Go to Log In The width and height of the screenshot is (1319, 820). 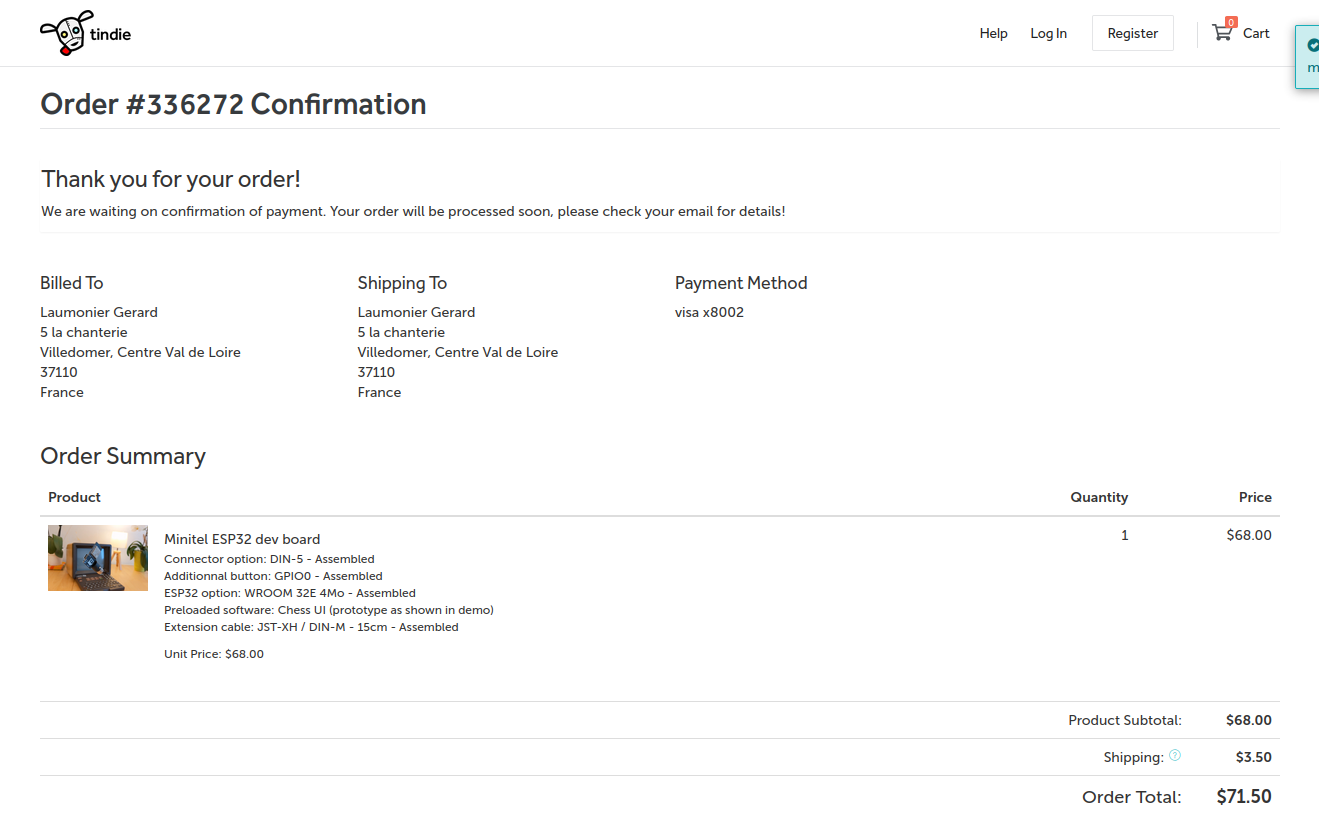point(1048,33)
